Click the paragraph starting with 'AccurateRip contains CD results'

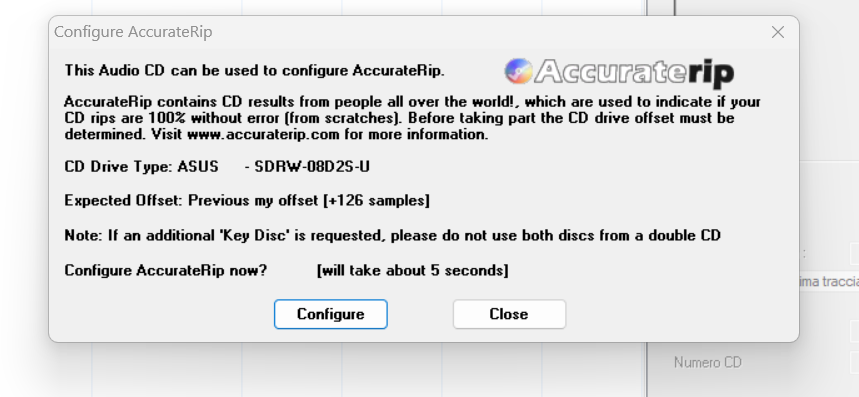click(x=413, y=118)
